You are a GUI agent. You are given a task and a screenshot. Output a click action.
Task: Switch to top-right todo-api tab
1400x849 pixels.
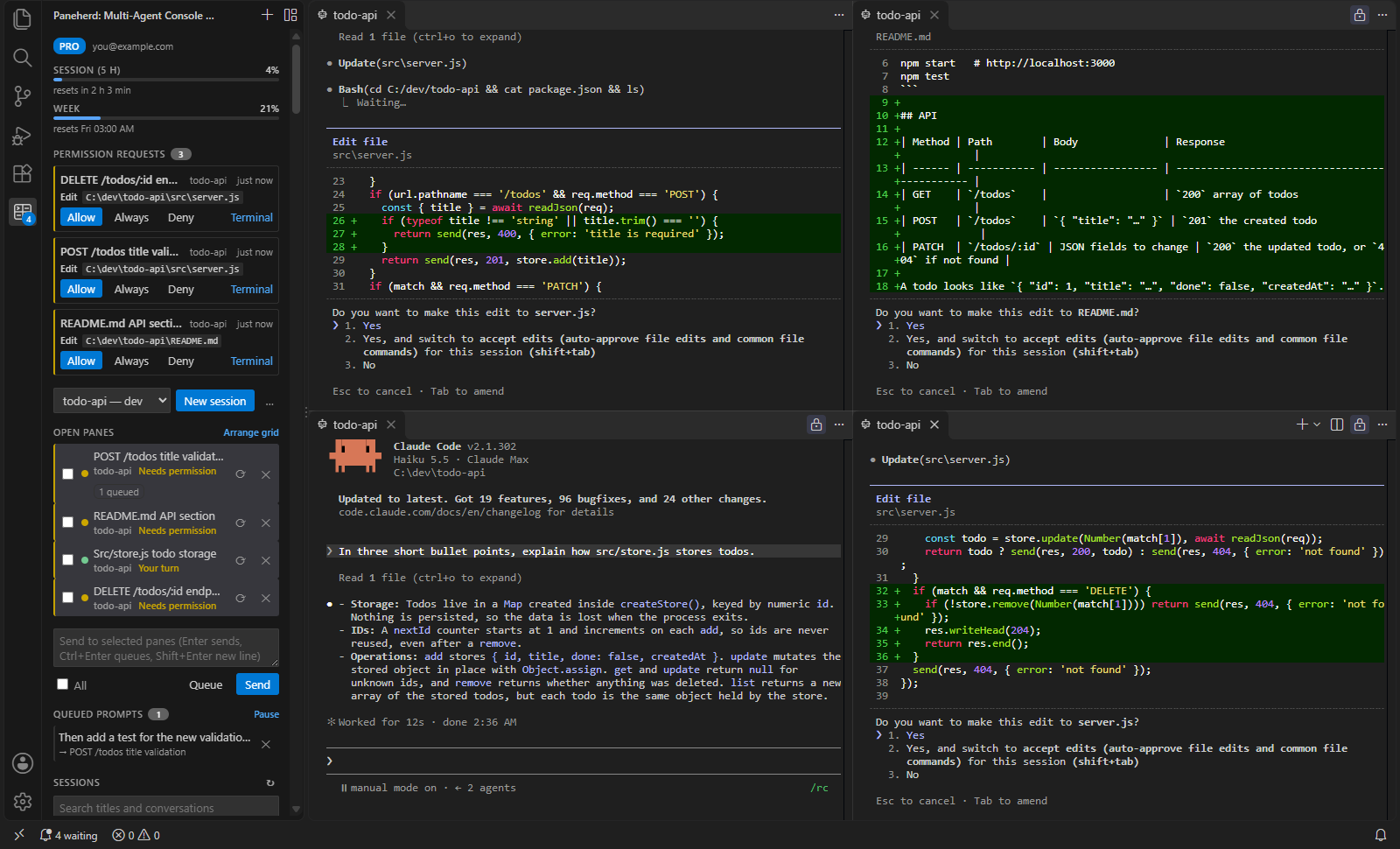(x=899, y=15)
